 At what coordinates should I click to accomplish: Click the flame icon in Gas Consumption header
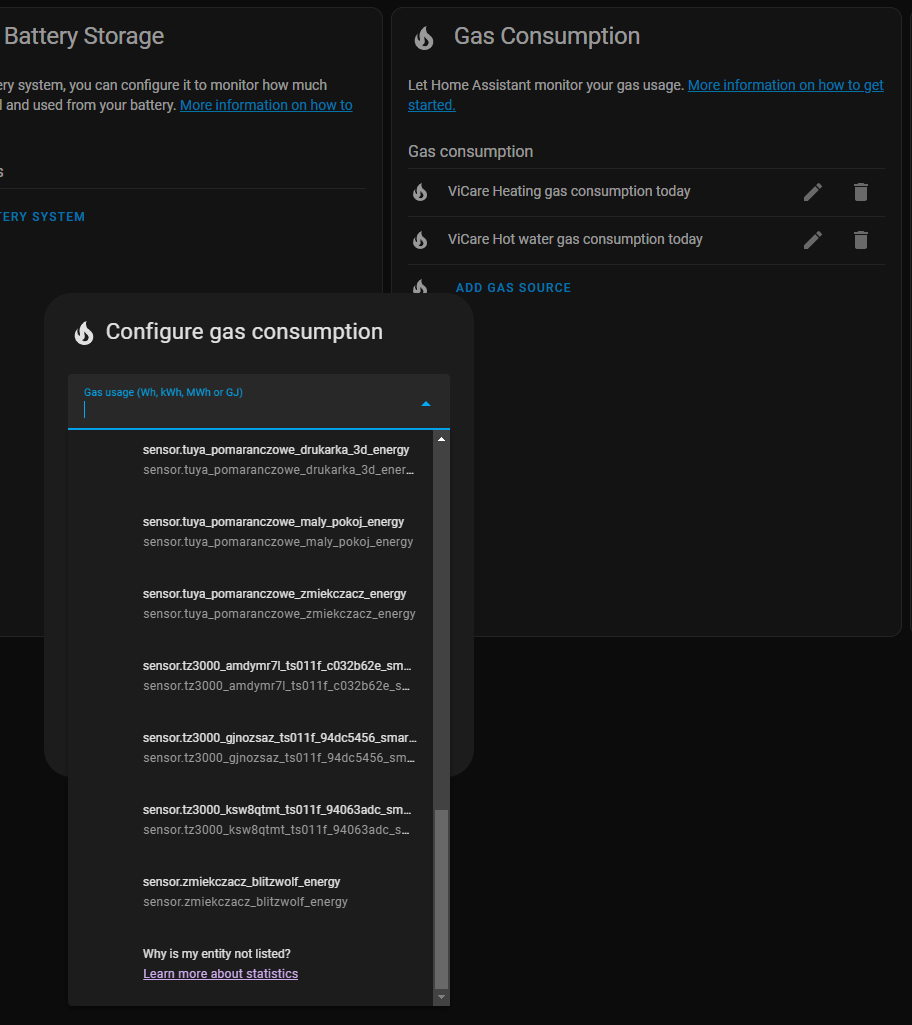click(x=423, y=38)
